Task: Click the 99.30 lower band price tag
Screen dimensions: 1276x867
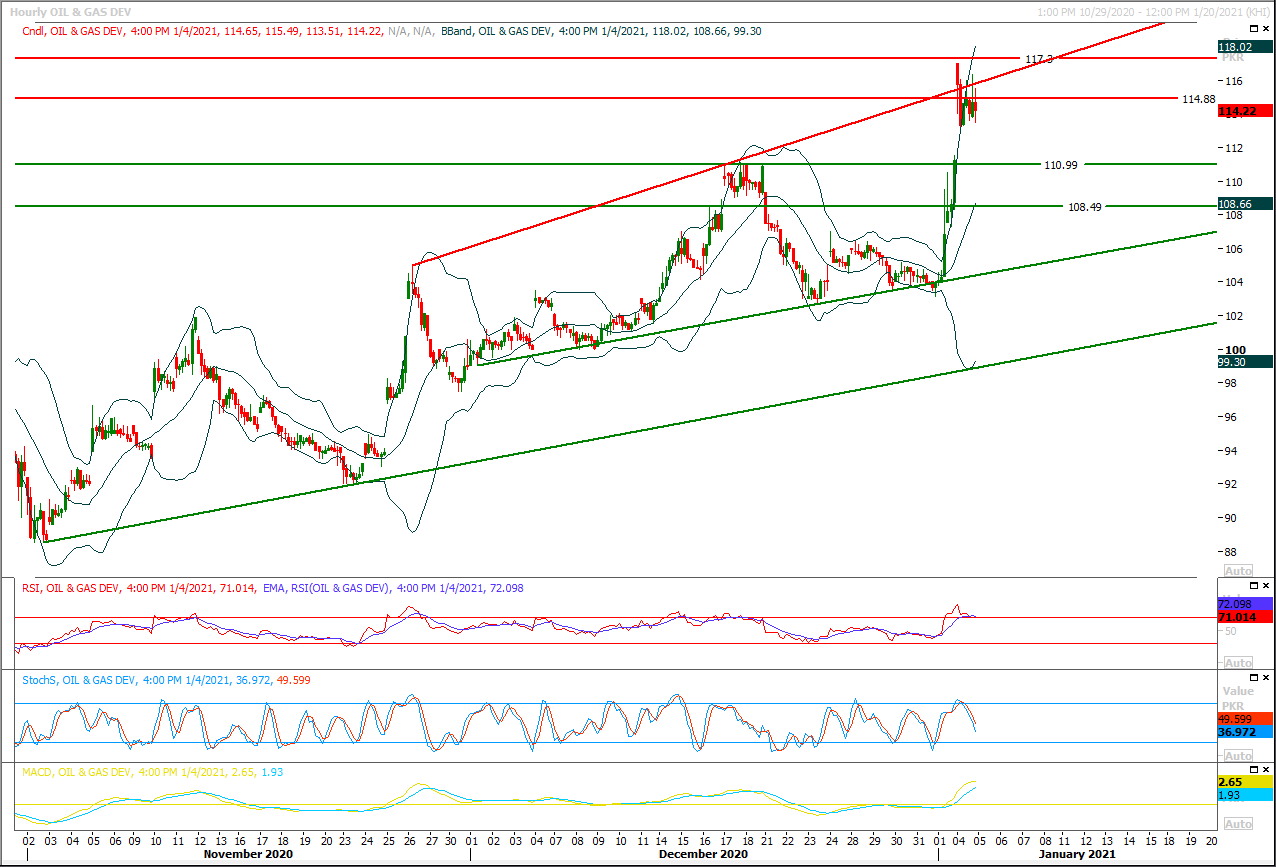Action: point(1245,362)
